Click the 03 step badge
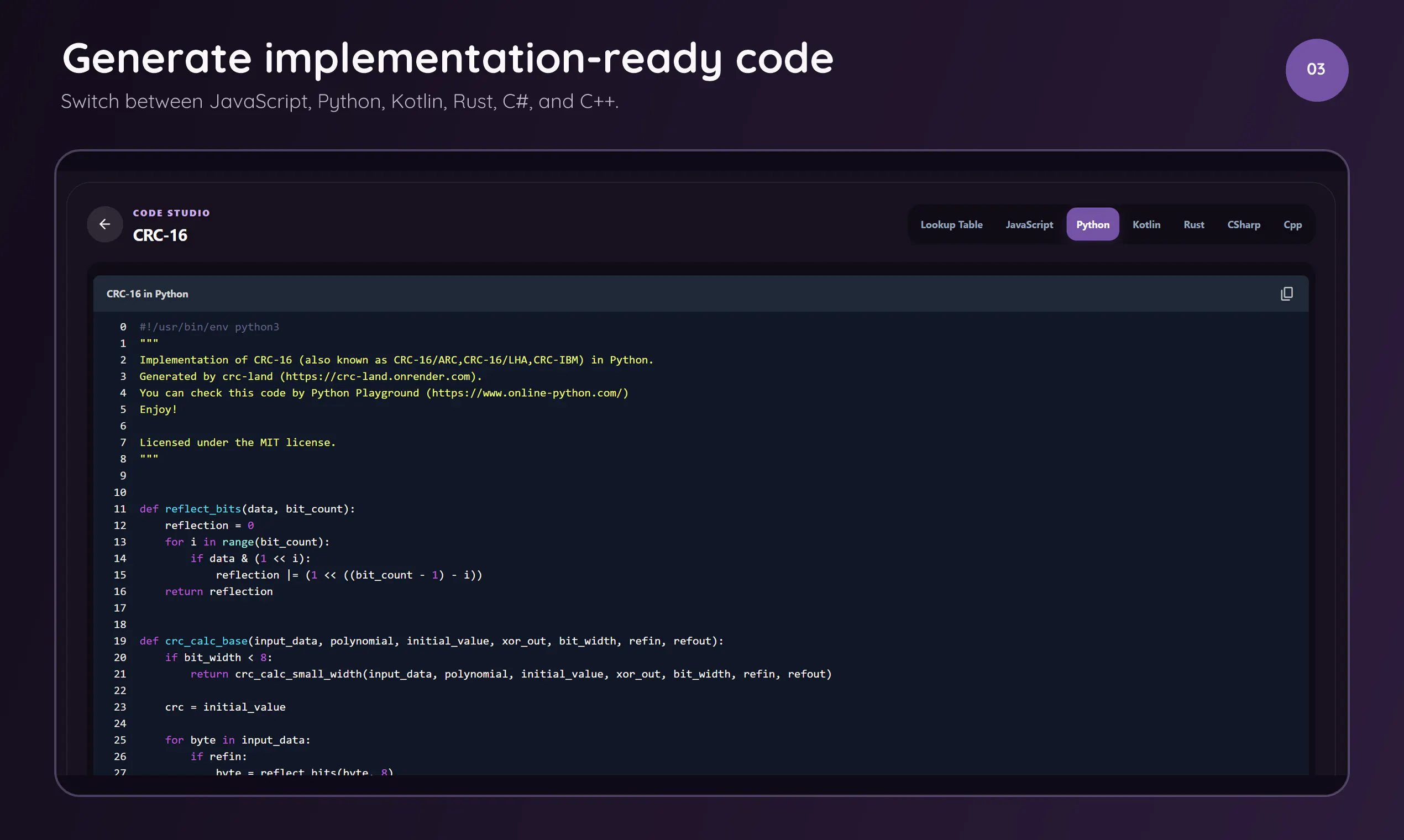Screen dimensions: 1404x840 coord(1316,70)
